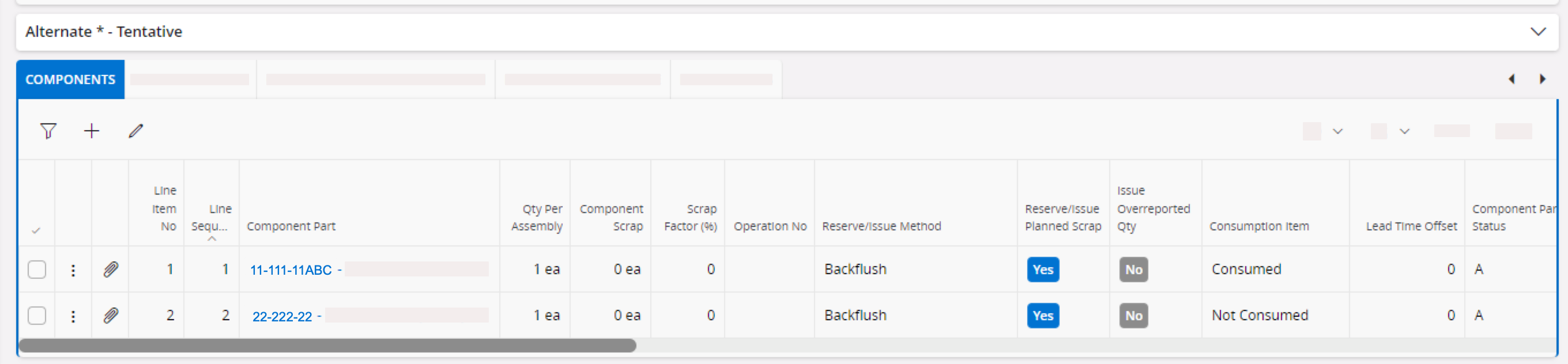Select checkbox for line item 2
Viewport: 1568px width, 364px height.
click(x=37, y=316)
